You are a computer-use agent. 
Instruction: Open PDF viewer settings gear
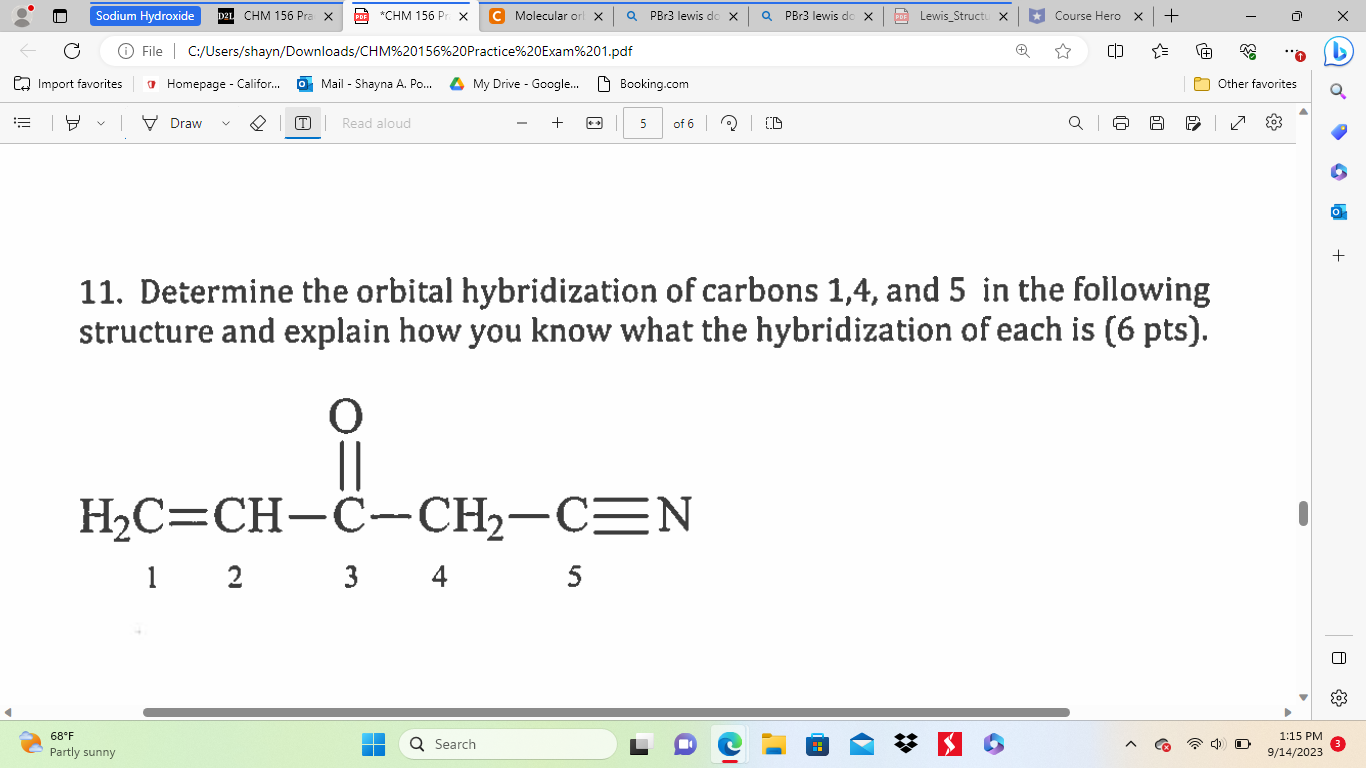tap(1273, 123)
